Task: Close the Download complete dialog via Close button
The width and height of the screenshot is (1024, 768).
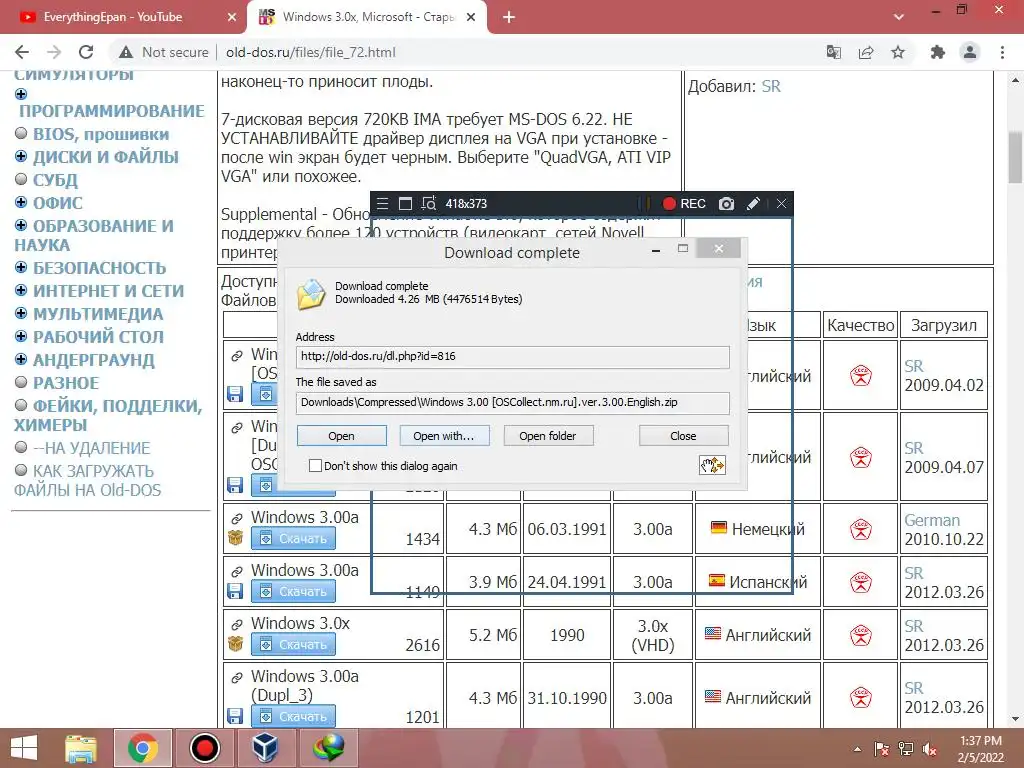Action: coord(683,436)
